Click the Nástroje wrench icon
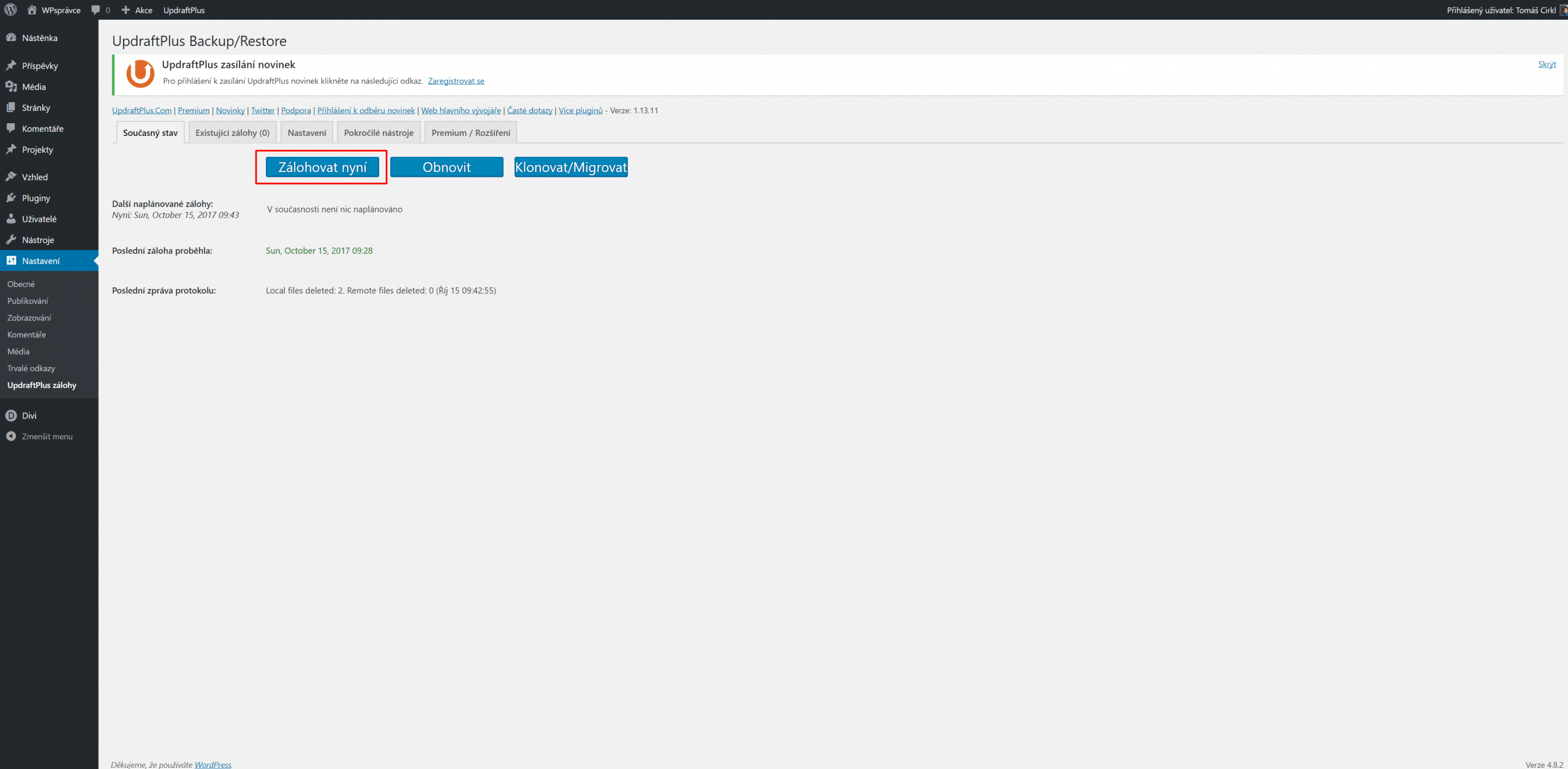This screenshot has width=1568, height=769. tap(11, 239)
